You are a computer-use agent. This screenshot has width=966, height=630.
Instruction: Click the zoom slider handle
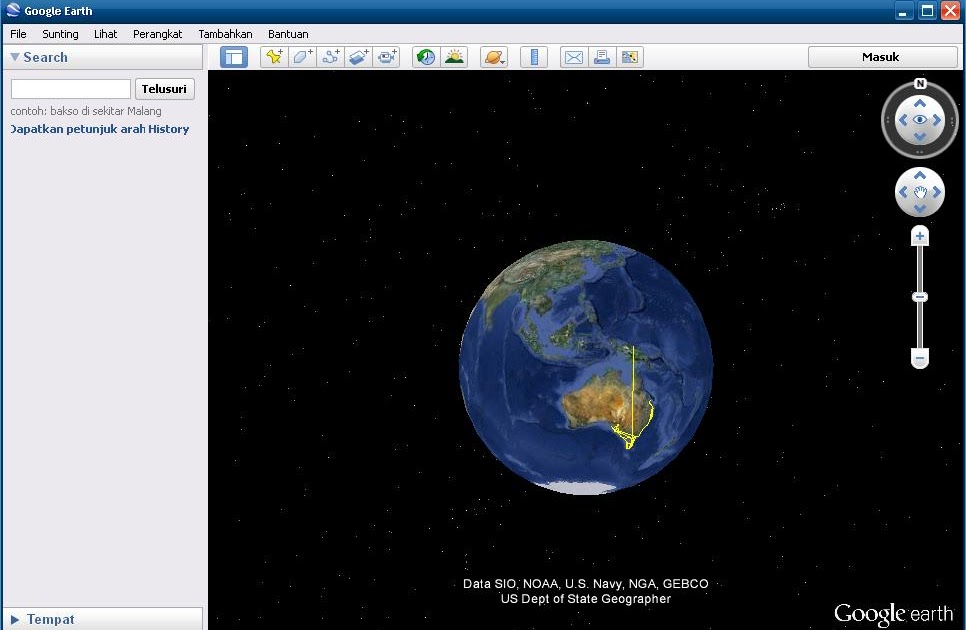[920, 297]
